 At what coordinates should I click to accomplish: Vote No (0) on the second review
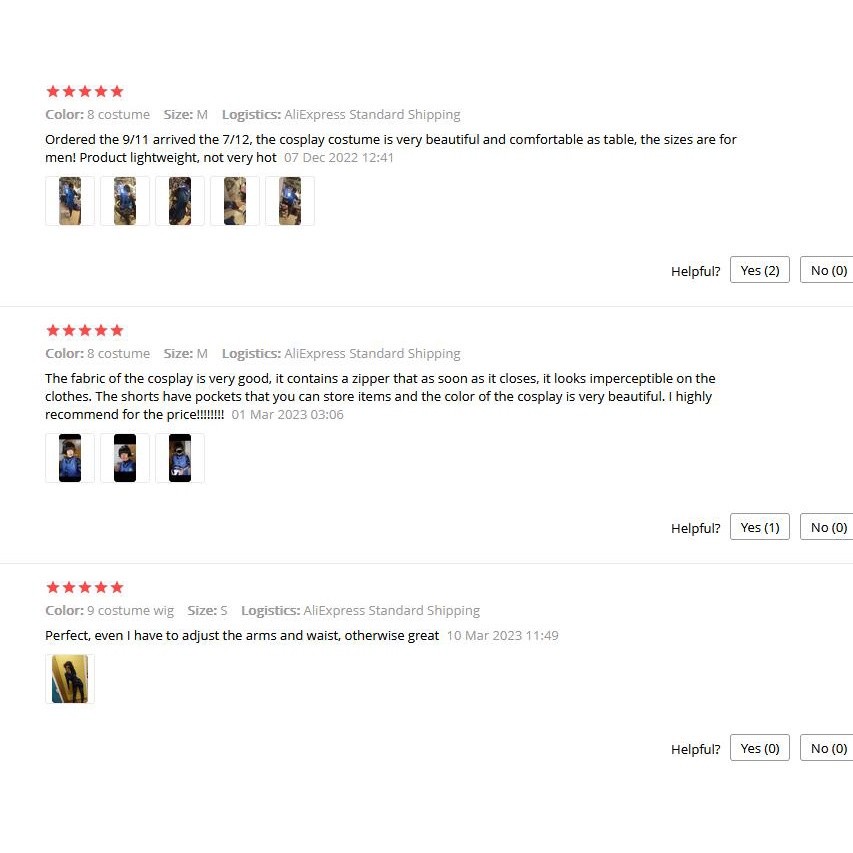coord(827,527)
